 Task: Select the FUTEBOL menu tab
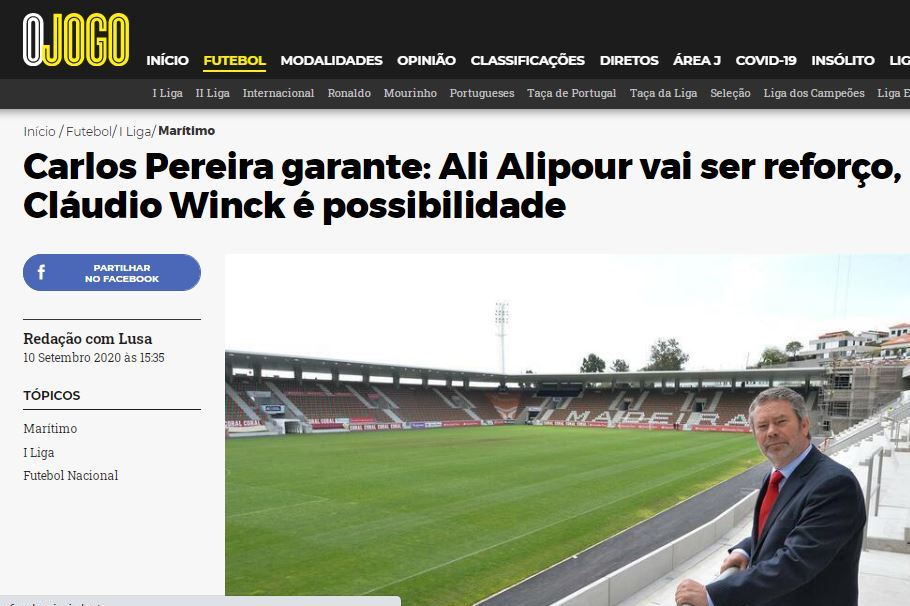click(x=234, y=60)
